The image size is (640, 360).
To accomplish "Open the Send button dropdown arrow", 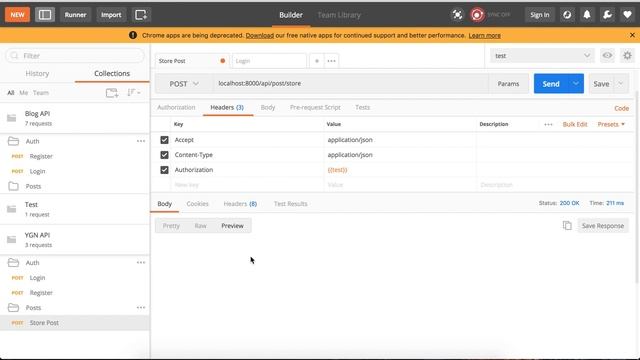I will (576, 84).
